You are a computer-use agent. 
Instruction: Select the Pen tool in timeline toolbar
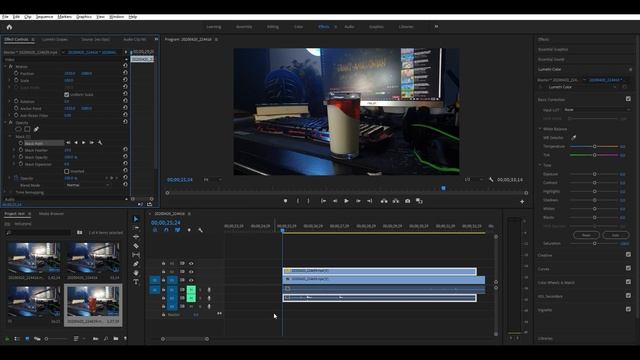click(x=136, y=264)
